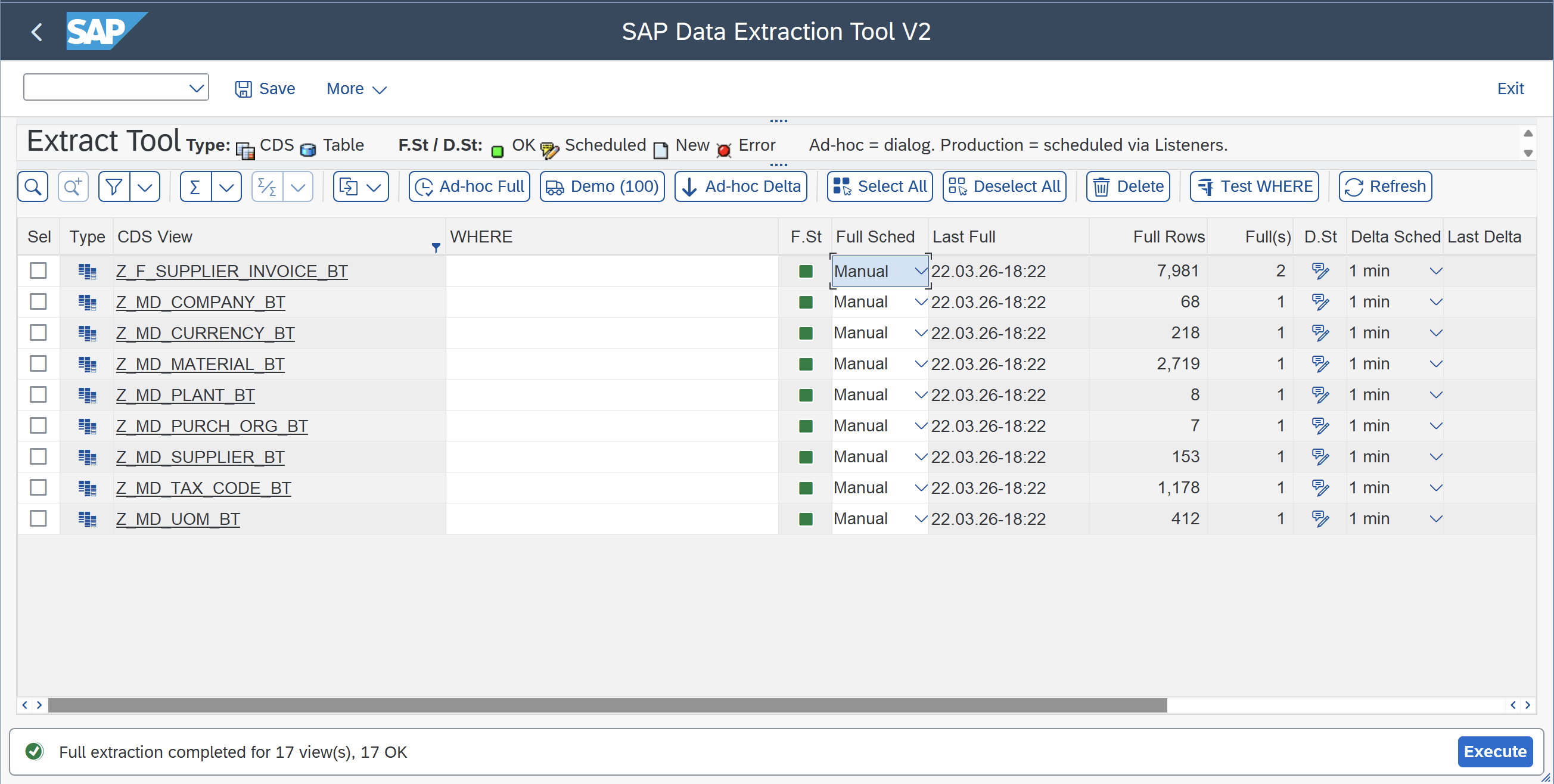Screen dimensions: 1554x784
Task: Click the filter funnel icon
Action: [114, 187]
